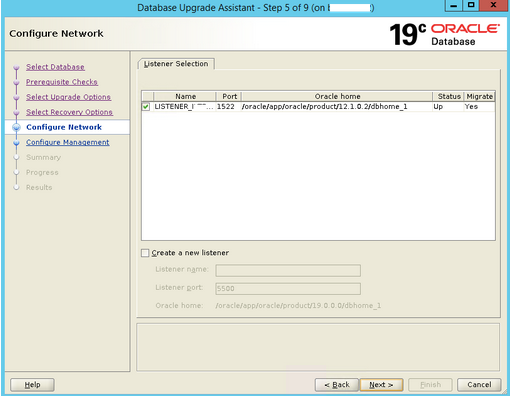The height and width of the screenshot is (396, 510).
Task: Select the Configure Network step
Action: (x=64, y=127)
